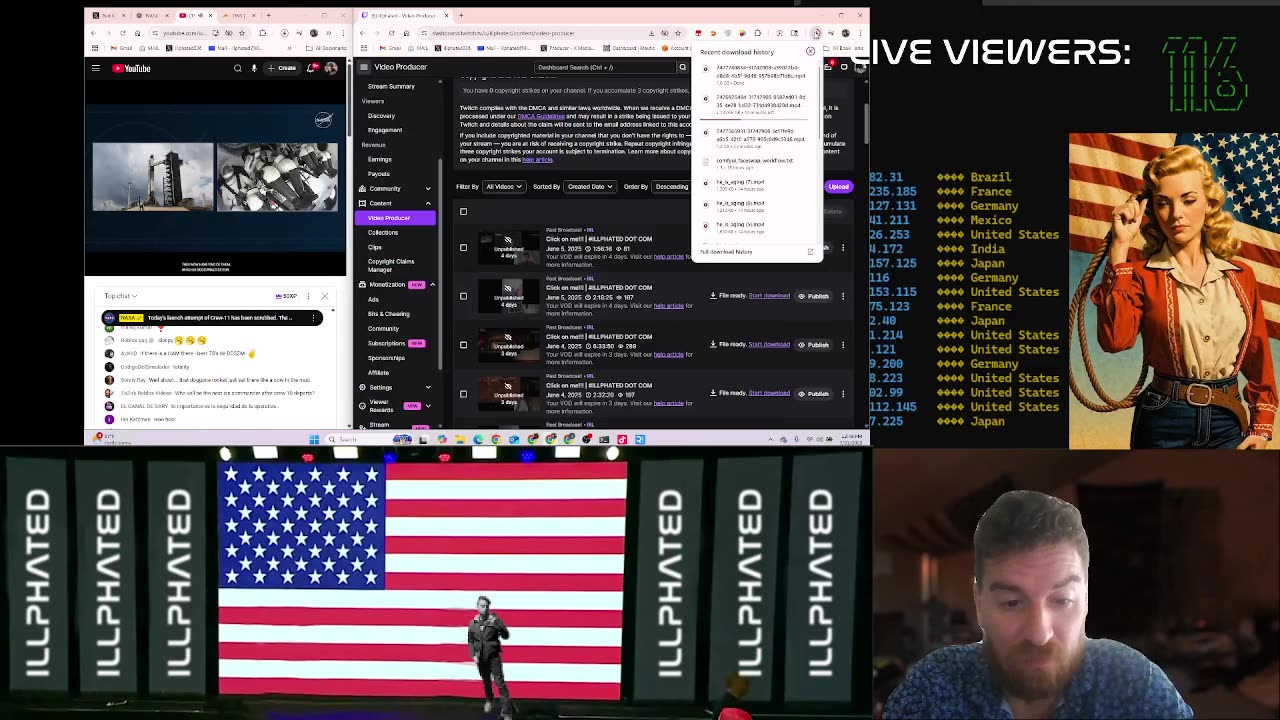Open Subscriptions in the sidebar
1280x720 pixels.
(386, 343)
